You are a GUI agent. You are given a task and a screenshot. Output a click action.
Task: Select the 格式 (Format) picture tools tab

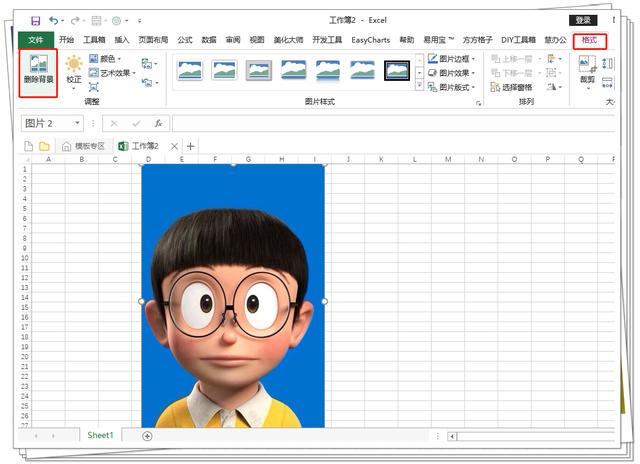pos(589,40)
